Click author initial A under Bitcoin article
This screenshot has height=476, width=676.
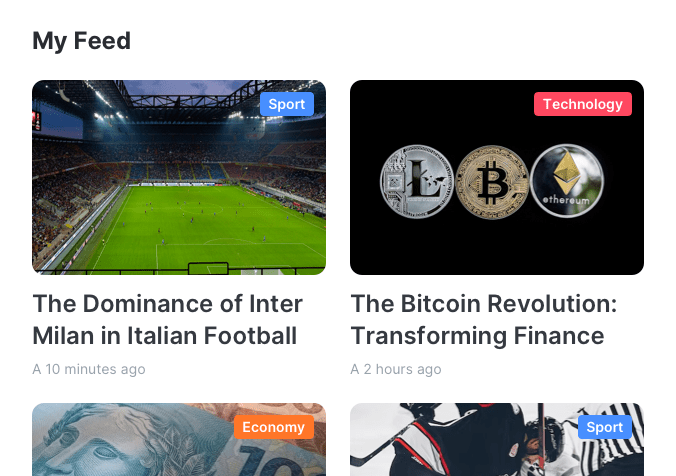tap(355, 369)
